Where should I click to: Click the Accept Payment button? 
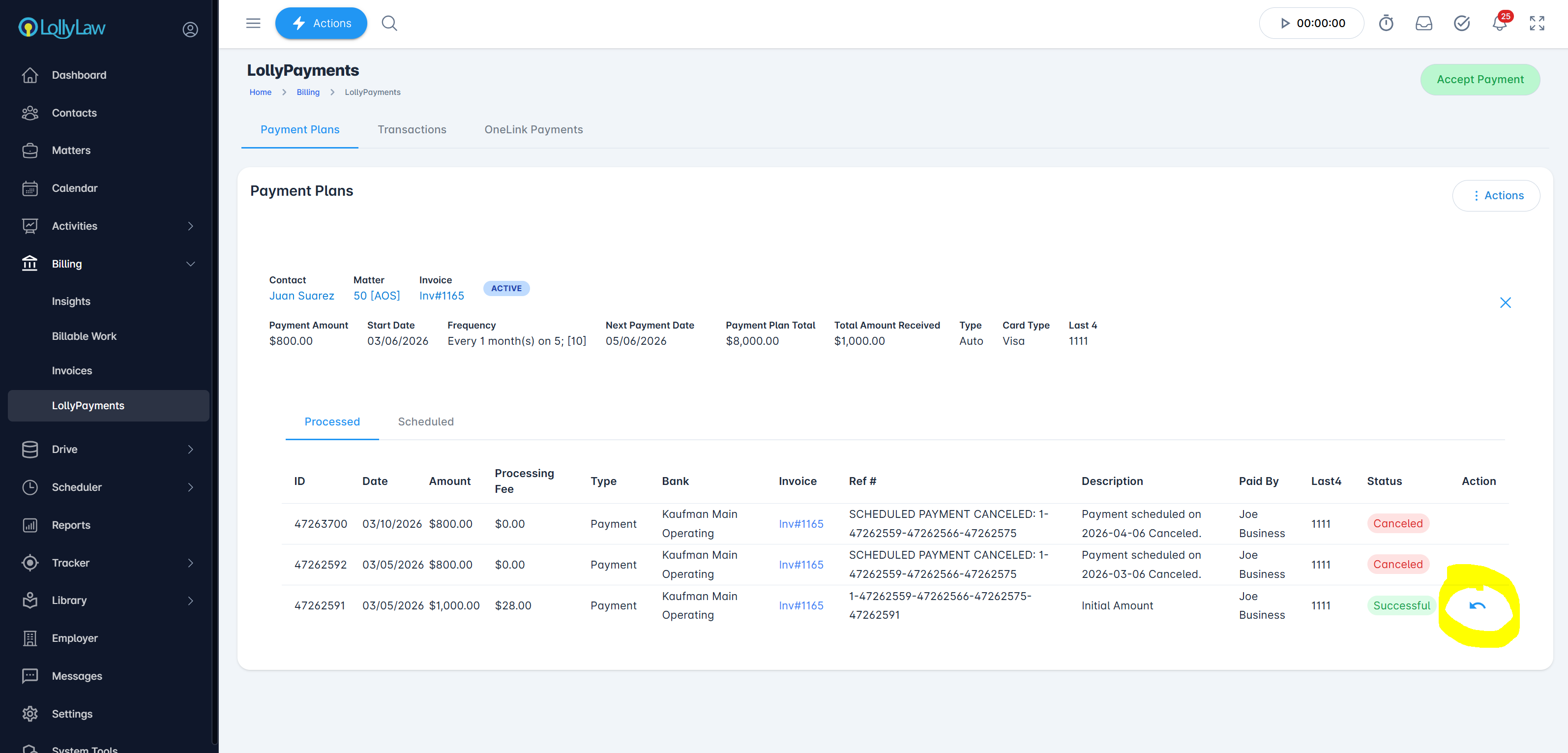click(1479, 80)
